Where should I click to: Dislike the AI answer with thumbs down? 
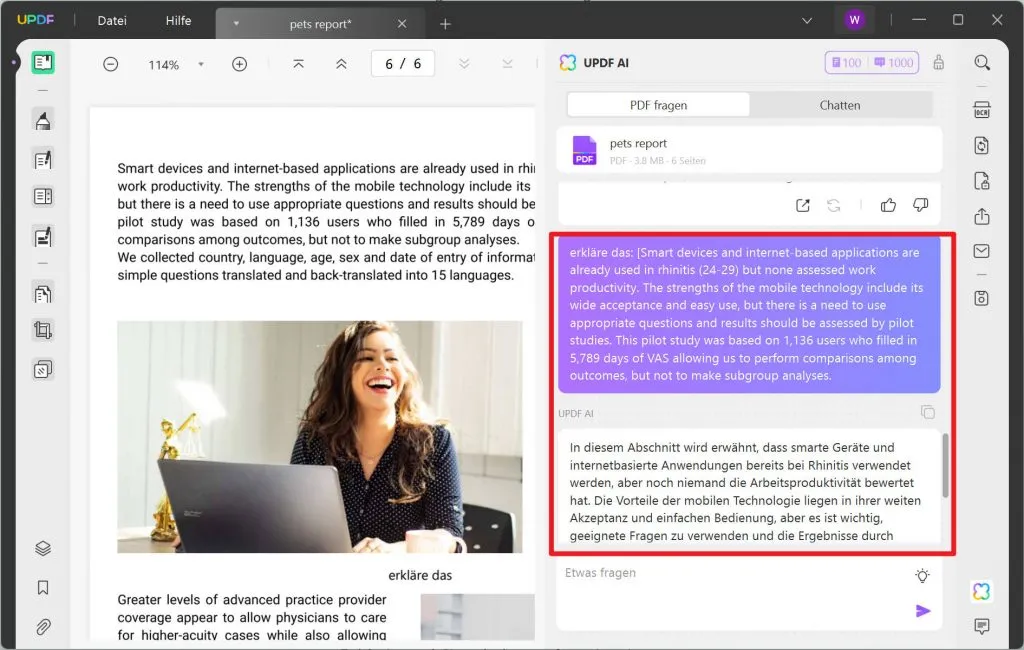pos(921,206)
